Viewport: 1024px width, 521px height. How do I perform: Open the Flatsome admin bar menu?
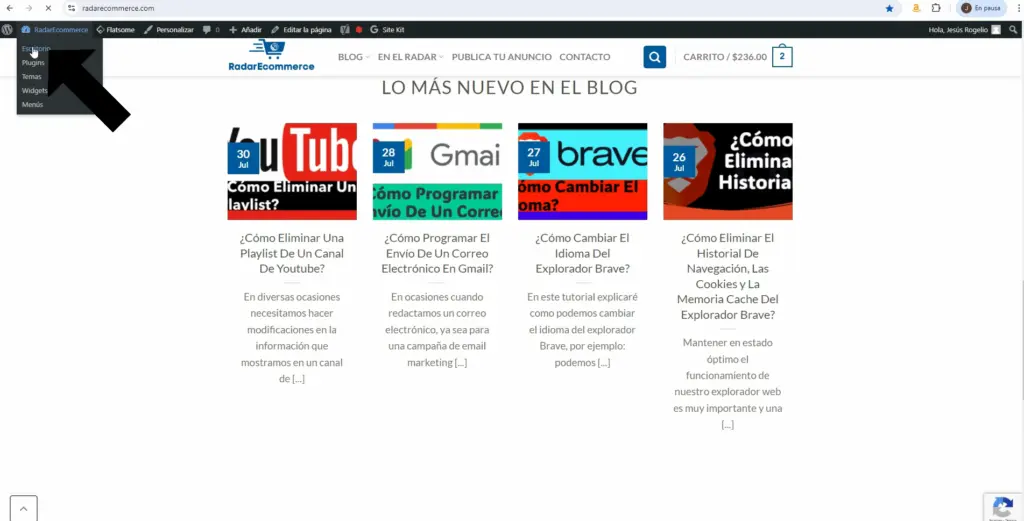pos(116,29)
